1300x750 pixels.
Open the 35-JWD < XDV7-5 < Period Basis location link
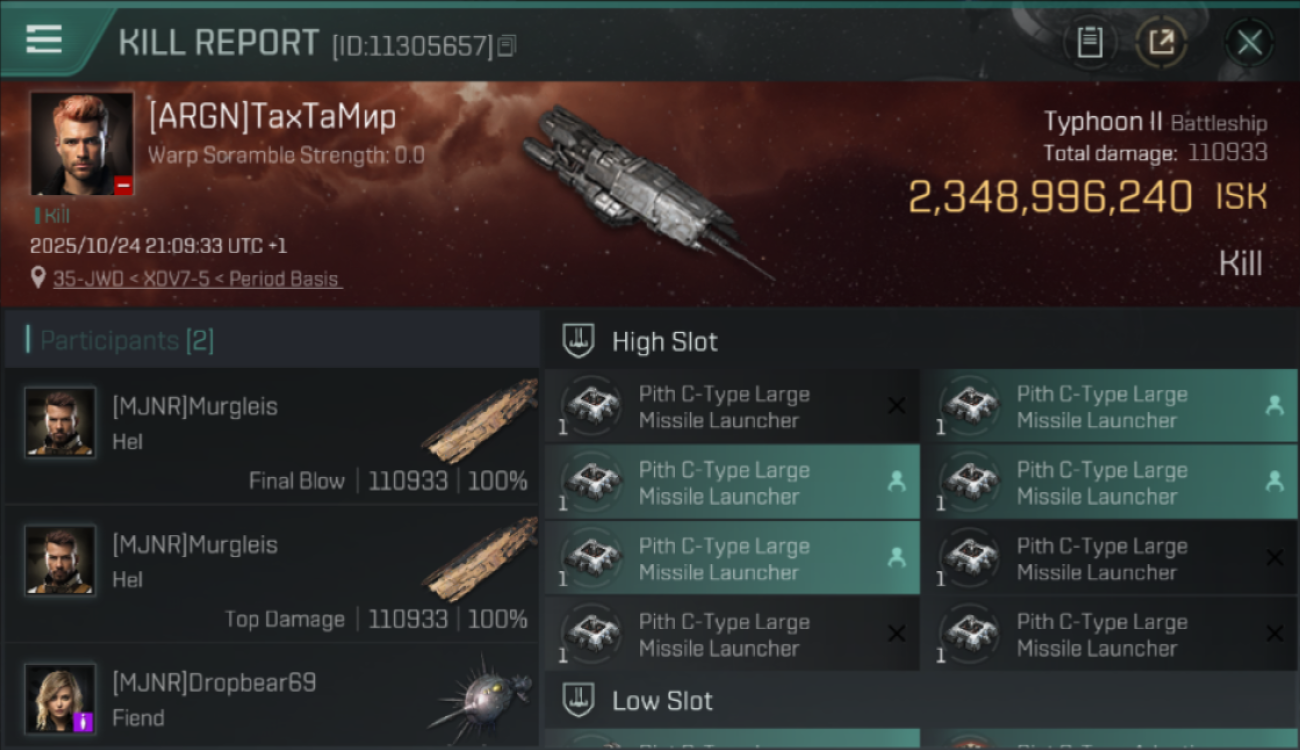[x=197, y=279]
